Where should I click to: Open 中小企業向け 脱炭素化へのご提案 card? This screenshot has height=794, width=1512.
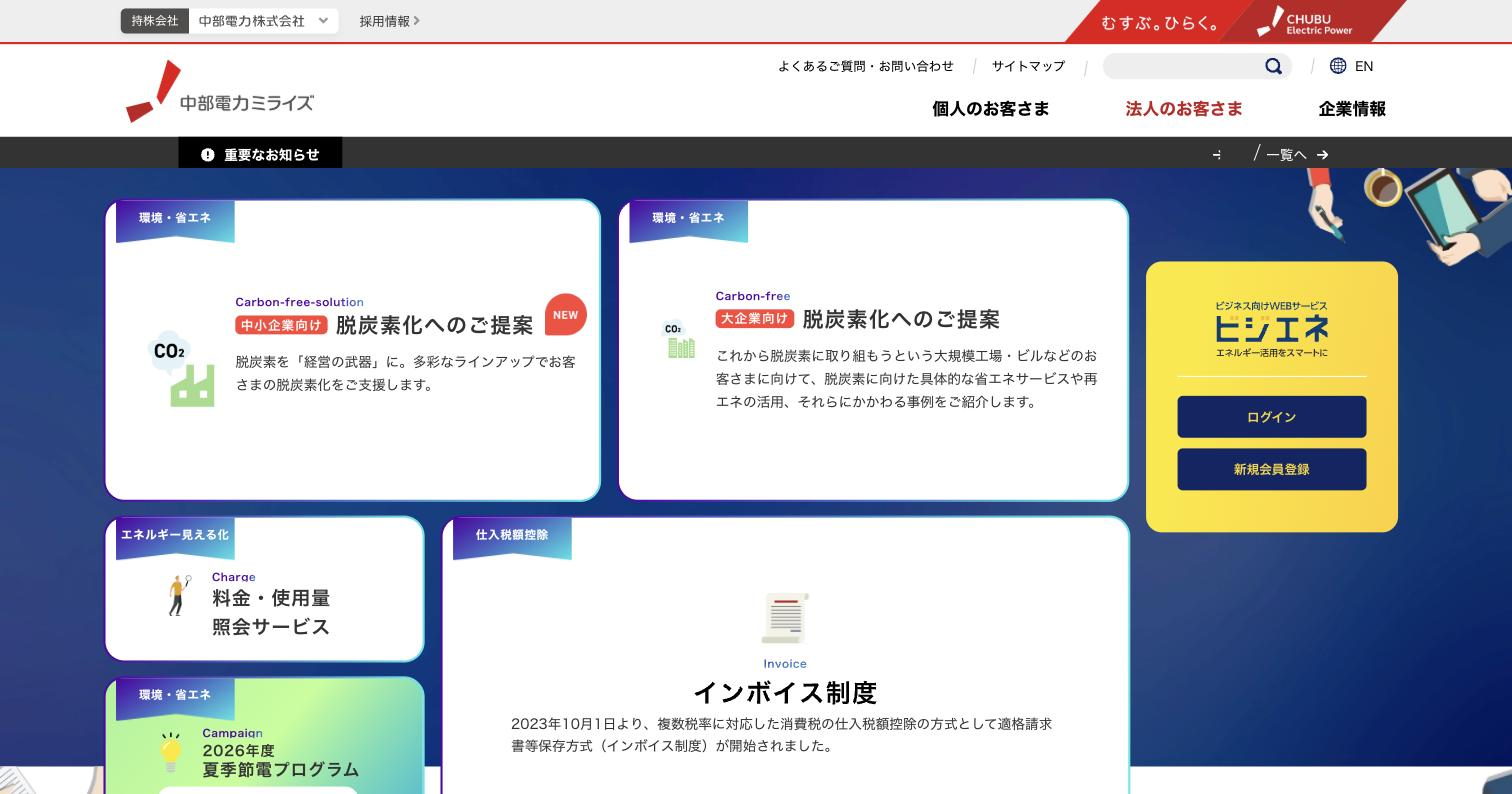point(352,350)
